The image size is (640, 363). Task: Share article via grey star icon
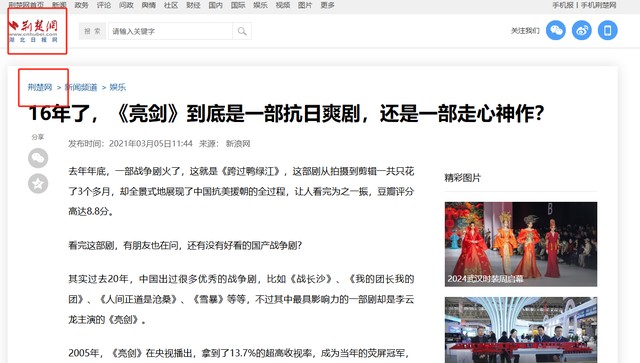(x=38, y=184)
